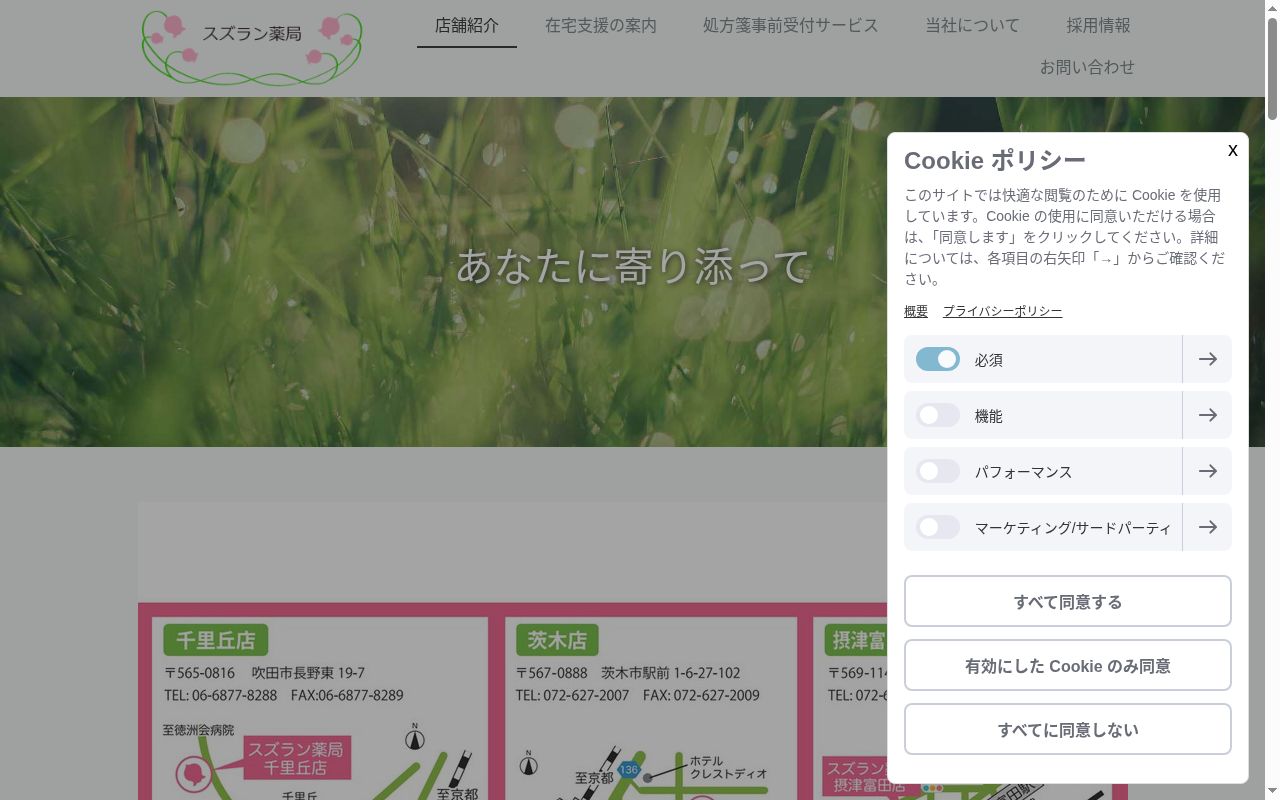Expand details arrow for マーケティング/サードパーティ

tap(1207, 527)
